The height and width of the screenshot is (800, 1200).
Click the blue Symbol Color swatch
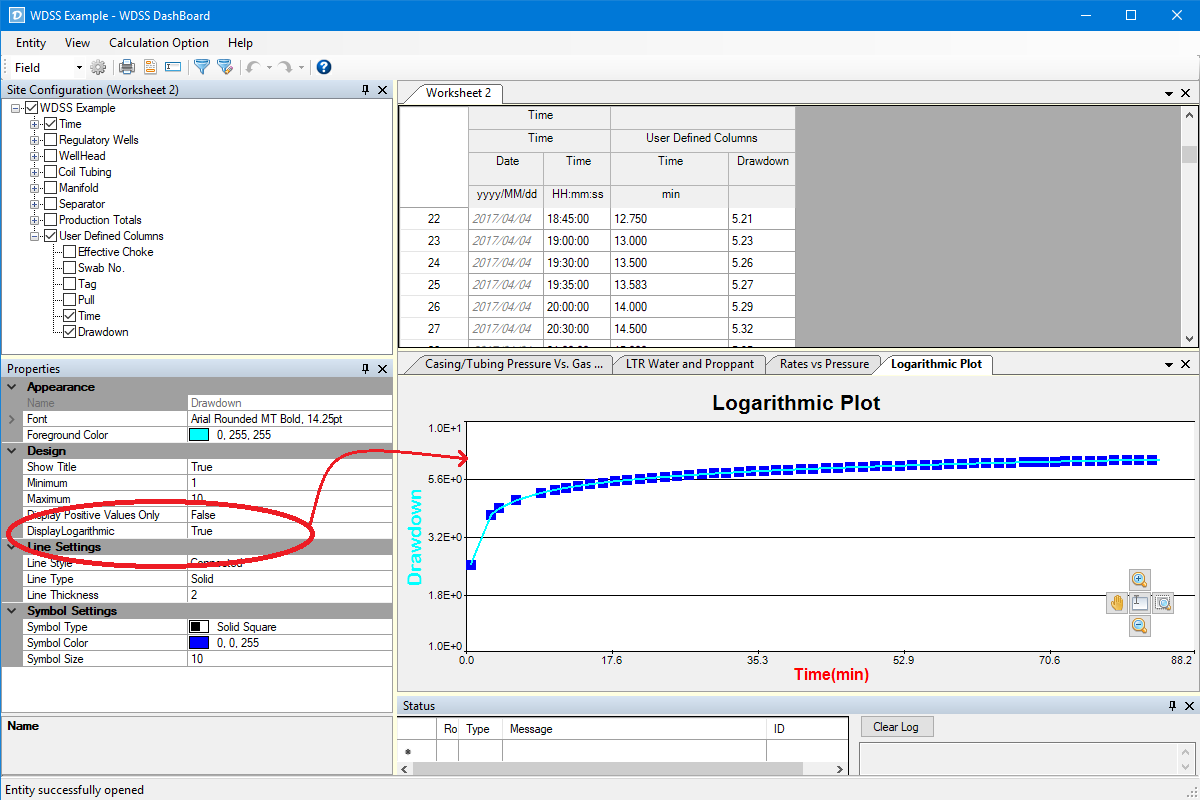199,643
